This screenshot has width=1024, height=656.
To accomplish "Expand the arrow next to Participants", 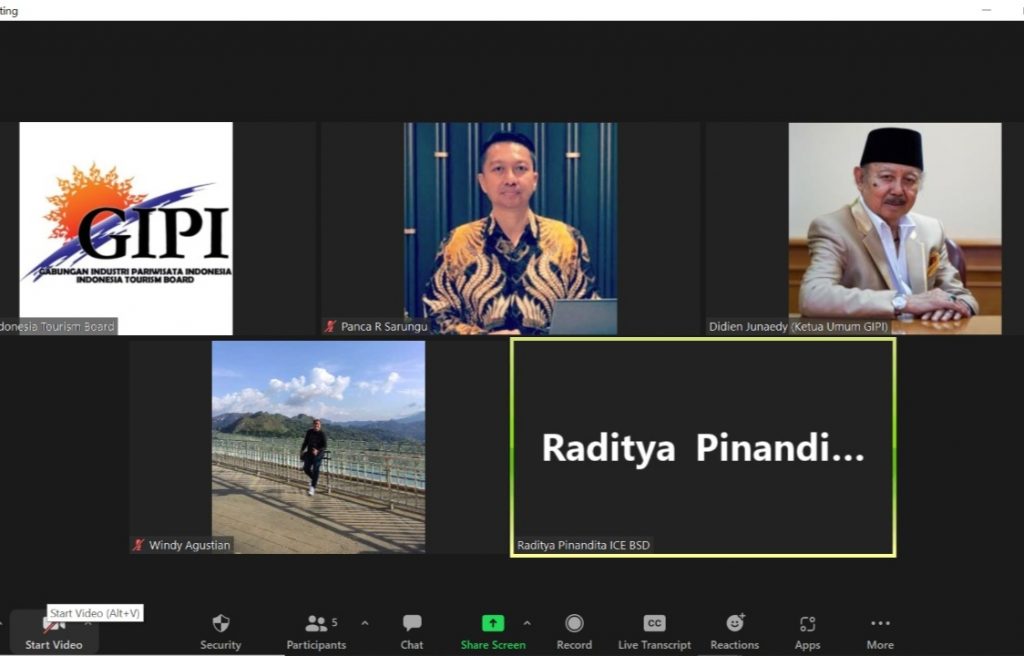I will point(365,623).
